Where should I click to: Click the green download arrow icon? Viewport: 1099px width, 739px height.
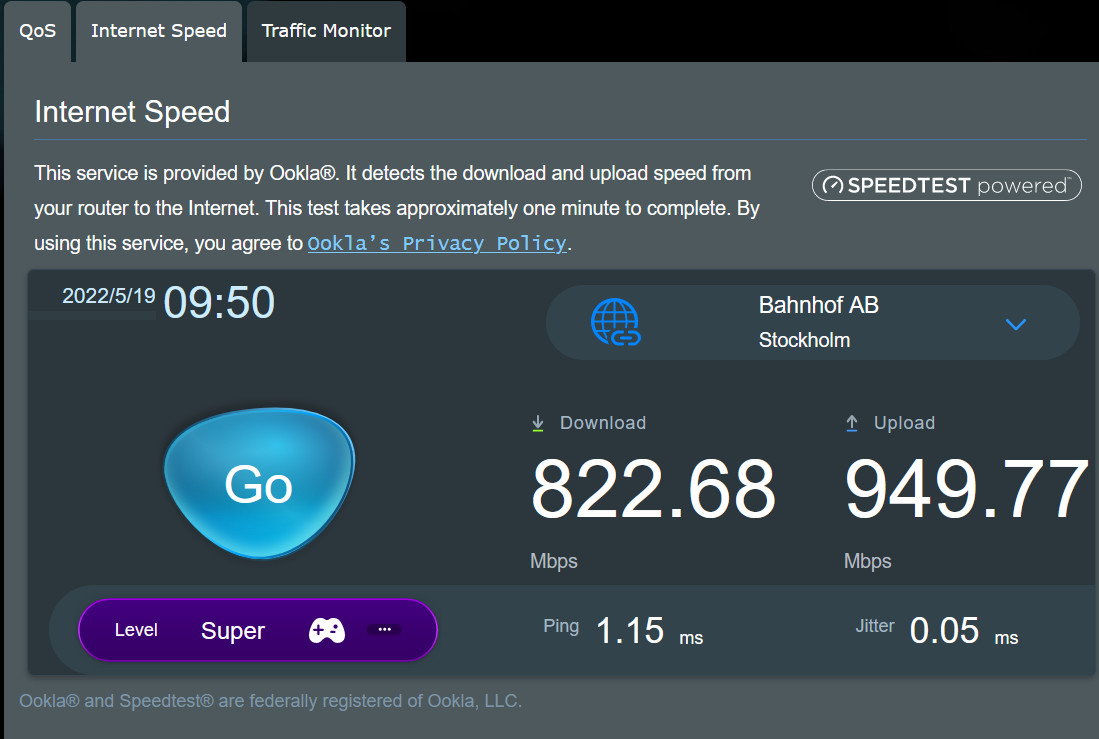coord(538,424)
